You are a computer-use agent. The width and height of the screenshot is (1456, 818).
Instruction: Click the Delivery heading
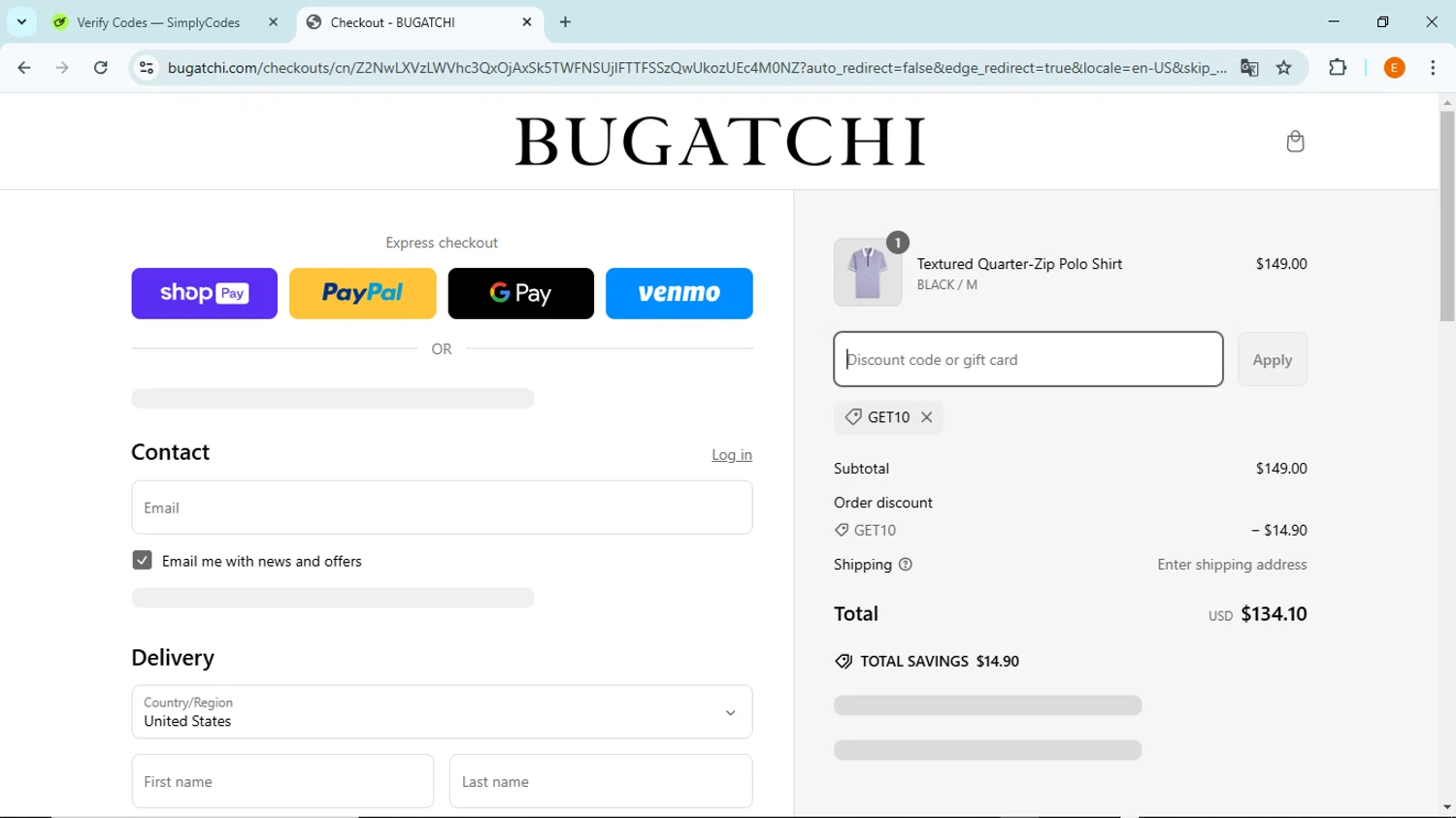click(x=173, y=658)
